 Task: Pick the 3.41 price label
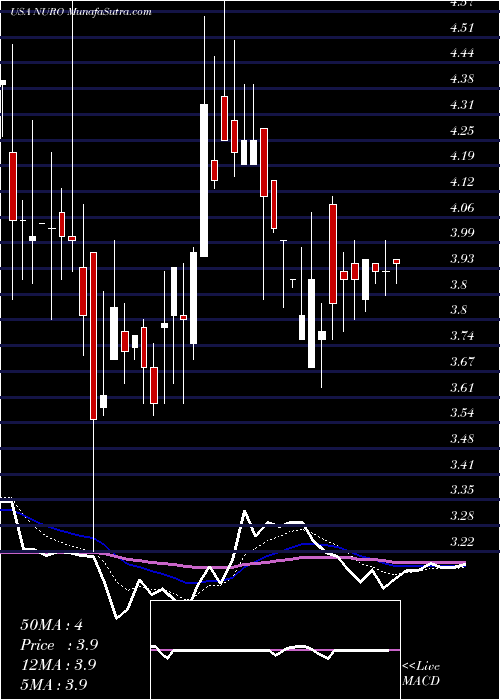coord(461,464)
